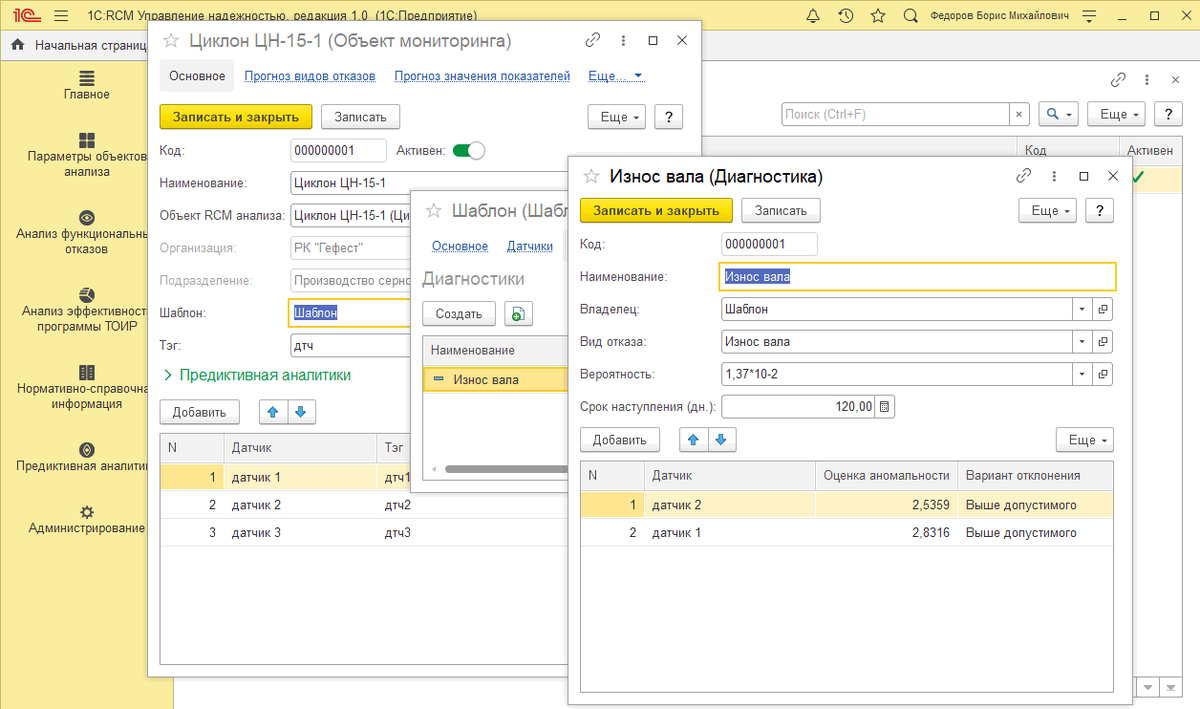This screenshot has height=709, width=1200.
Task: Open Прогноз значения показателей tab
Action: pos(482,76)
